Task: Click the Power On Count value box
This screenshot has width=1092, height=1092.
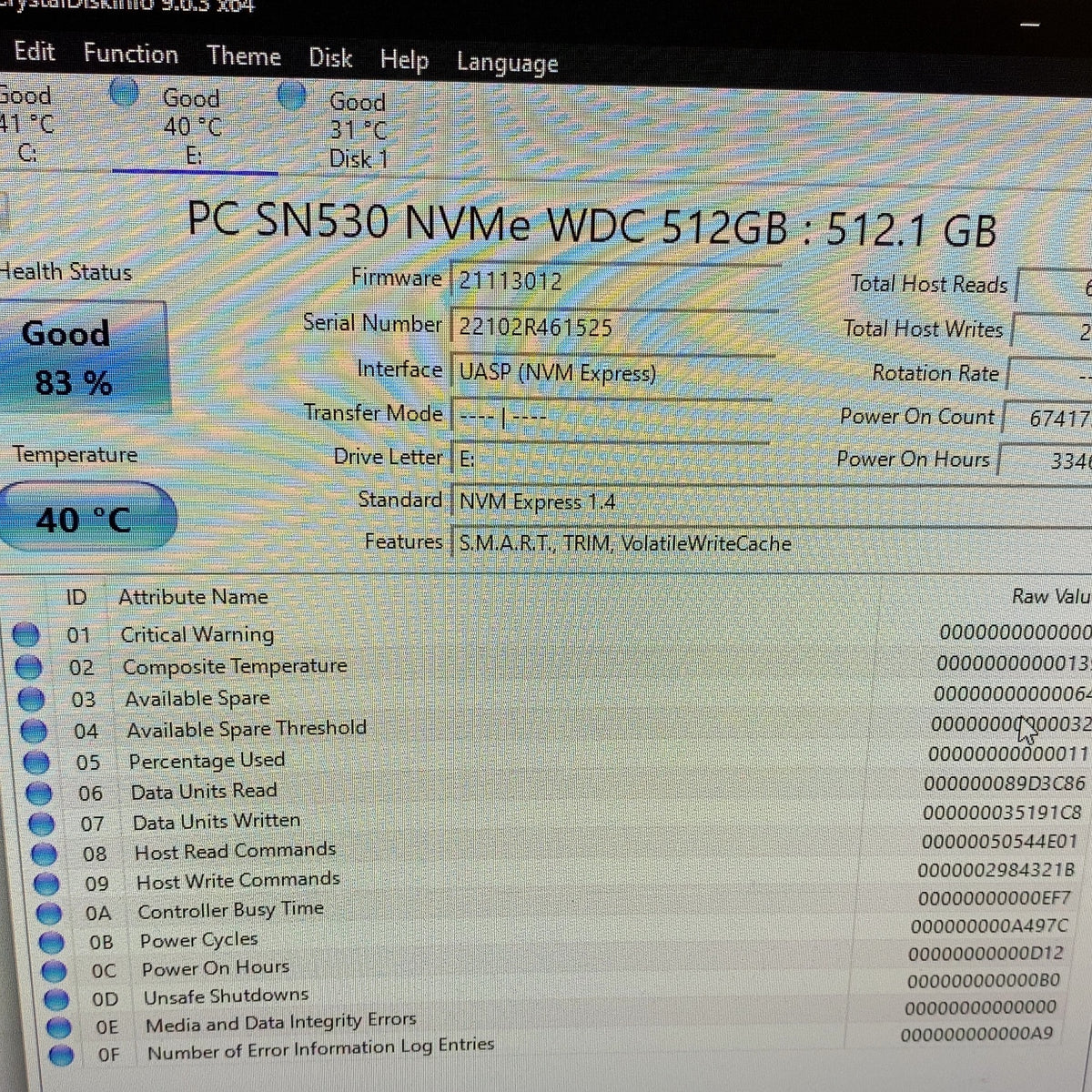Action: [1047, 418]
